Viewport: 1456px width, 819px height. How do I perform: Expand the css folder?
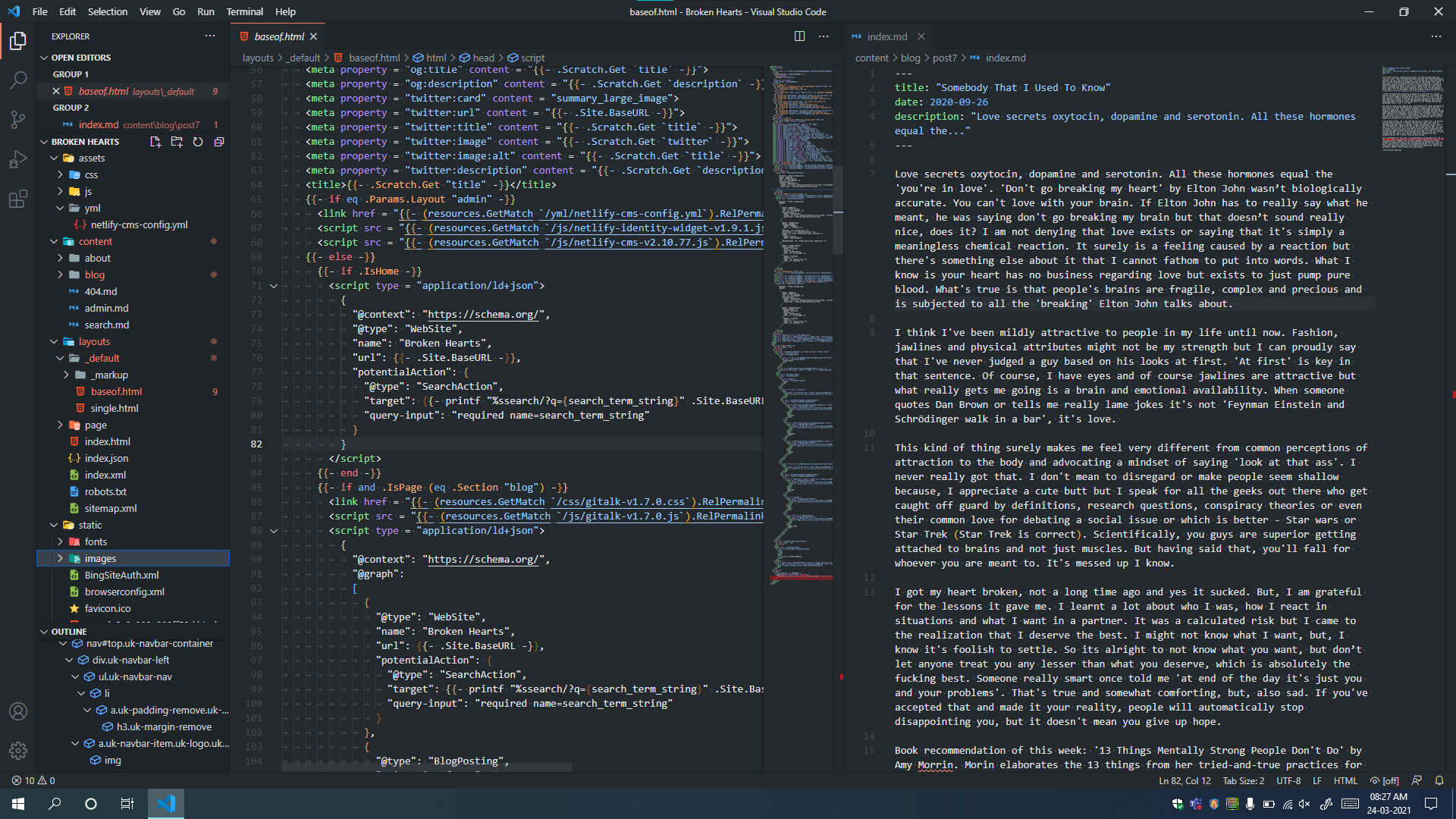60,175
